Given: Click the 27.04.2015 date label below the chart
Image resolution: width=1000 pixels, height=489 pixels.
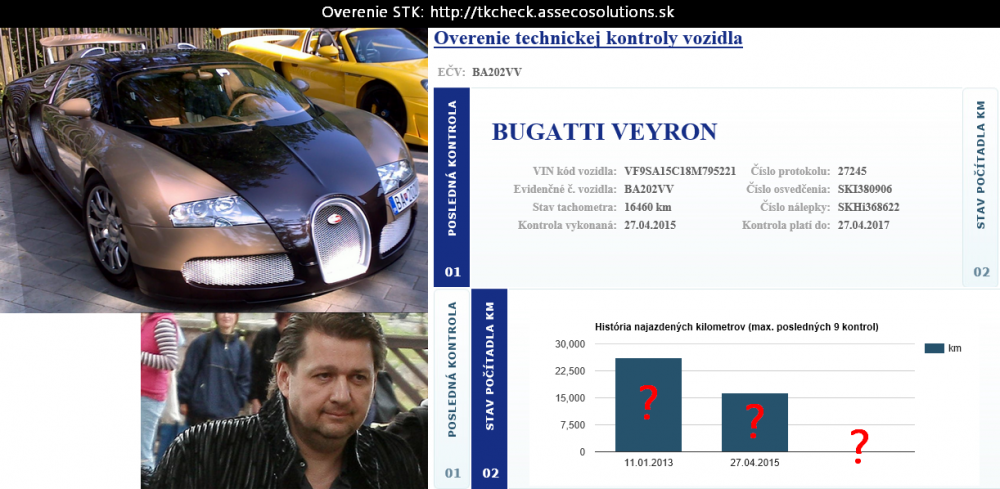Looking at the screenshot, I should (754, 462).
